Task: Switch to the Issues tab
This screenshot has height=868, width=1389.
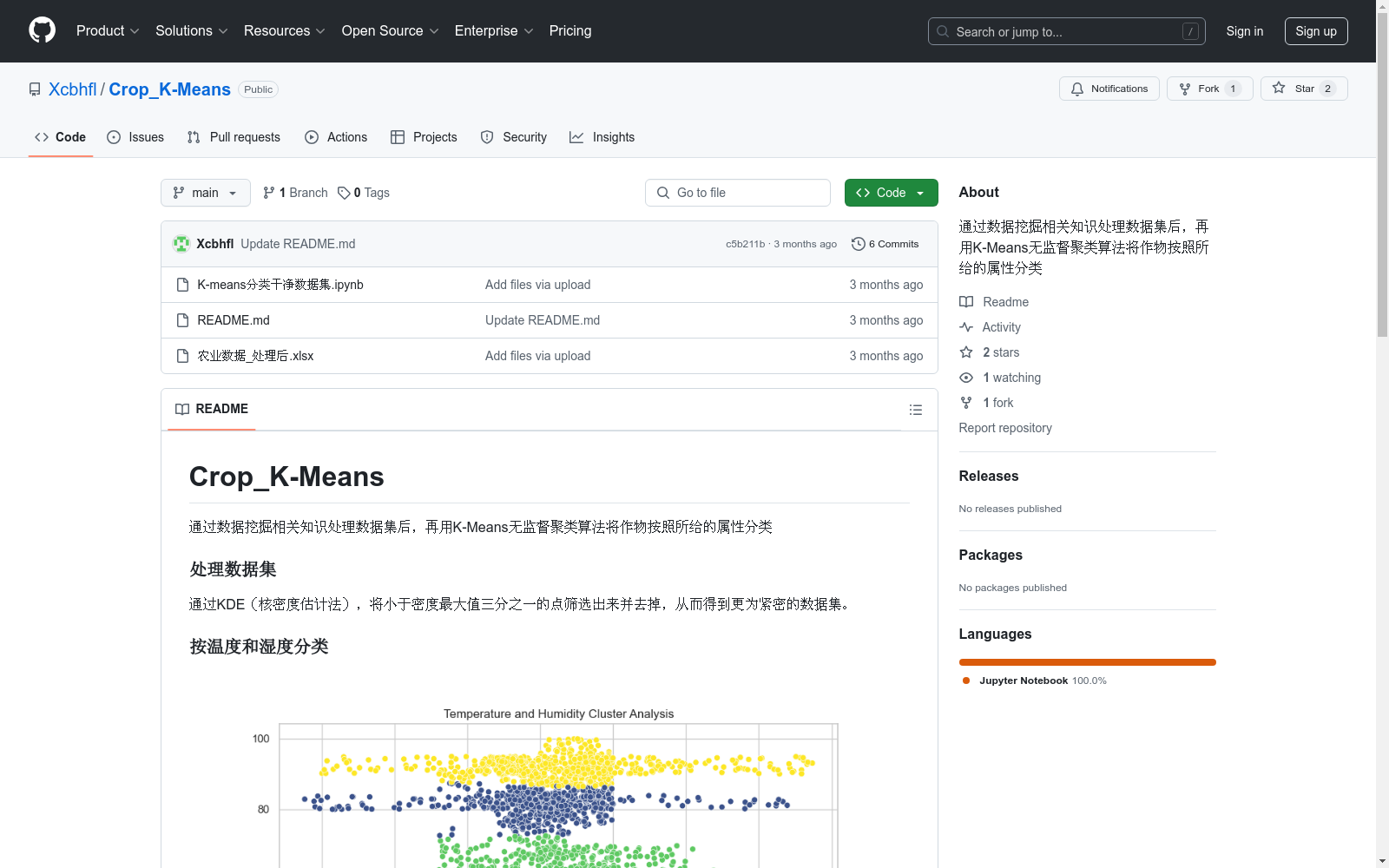Action: coord(135,137)
